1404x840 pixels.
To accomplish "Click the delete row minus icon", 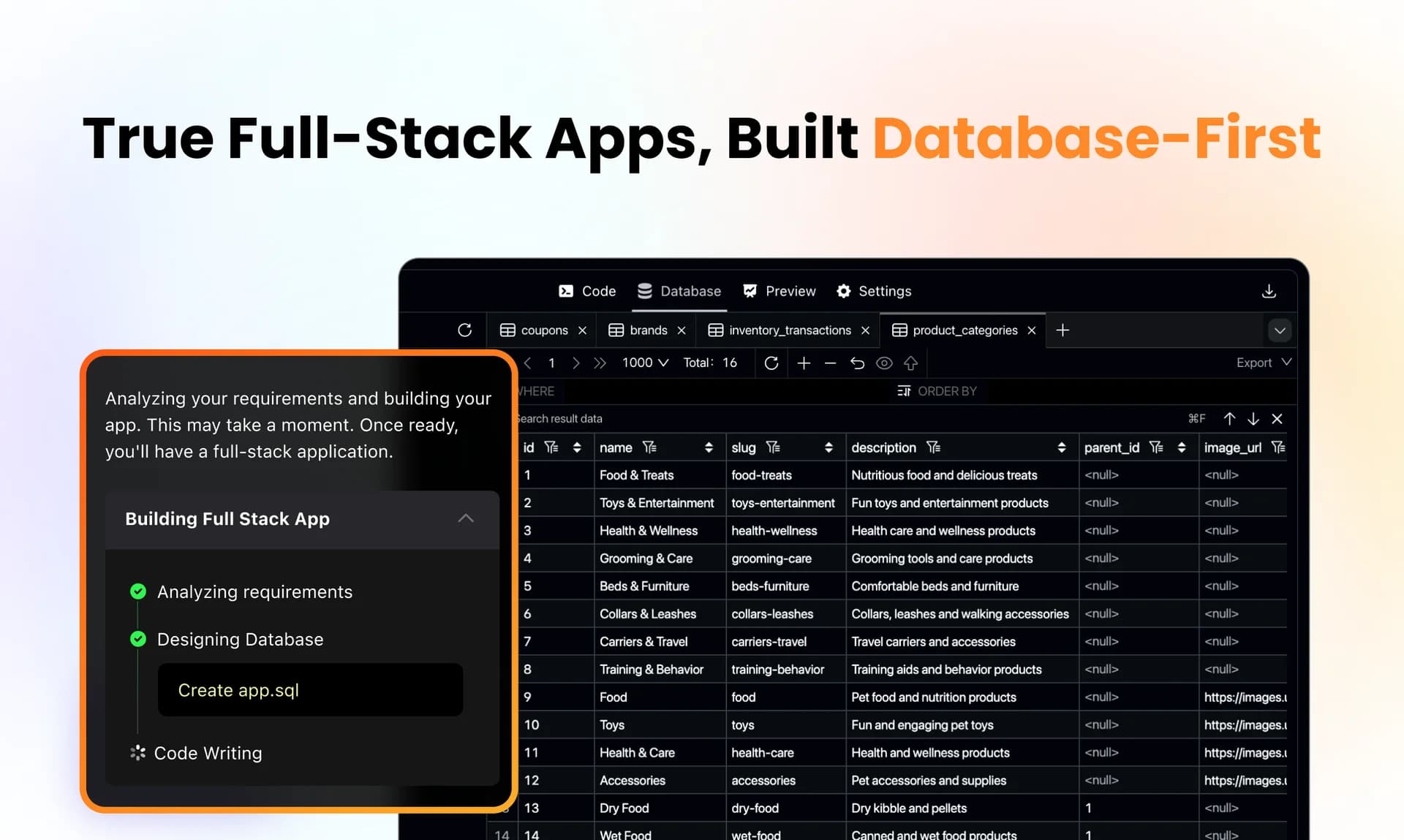I will pos(830,363).
